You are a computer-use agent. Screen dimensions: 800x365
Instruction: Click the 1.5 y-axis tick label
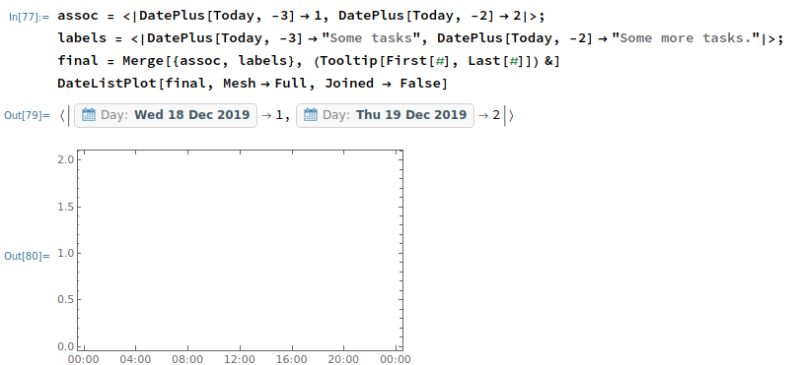(66, 207)
